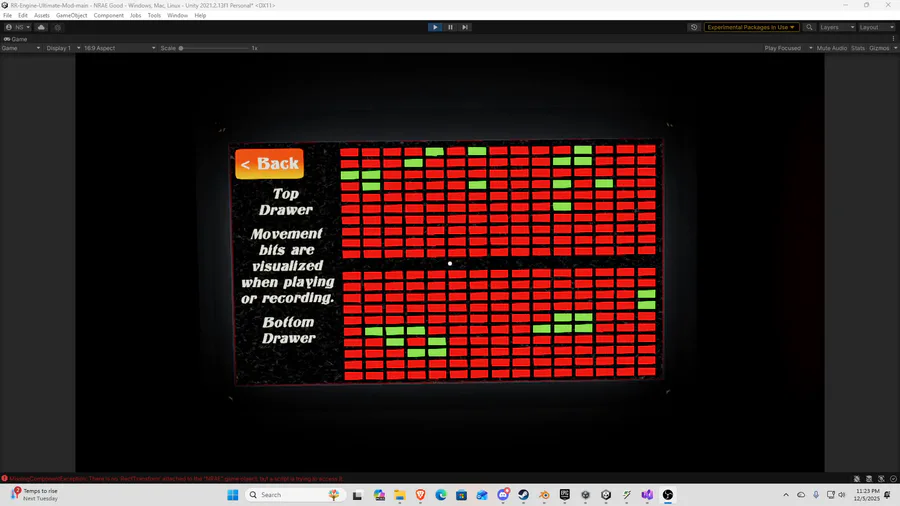Open the Gizmos dropdown arrow
The height and width of the screenshot is (506, 900).
895,48
